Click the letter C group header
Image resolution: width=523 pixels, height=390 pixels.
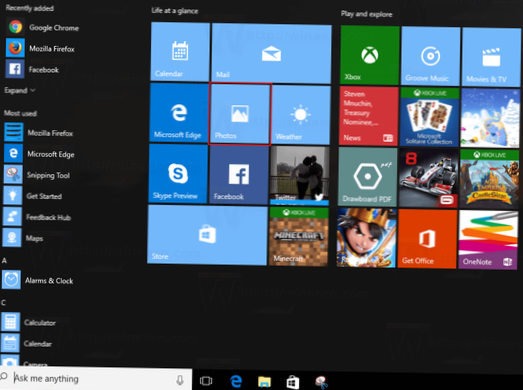(x=4, y=303)
